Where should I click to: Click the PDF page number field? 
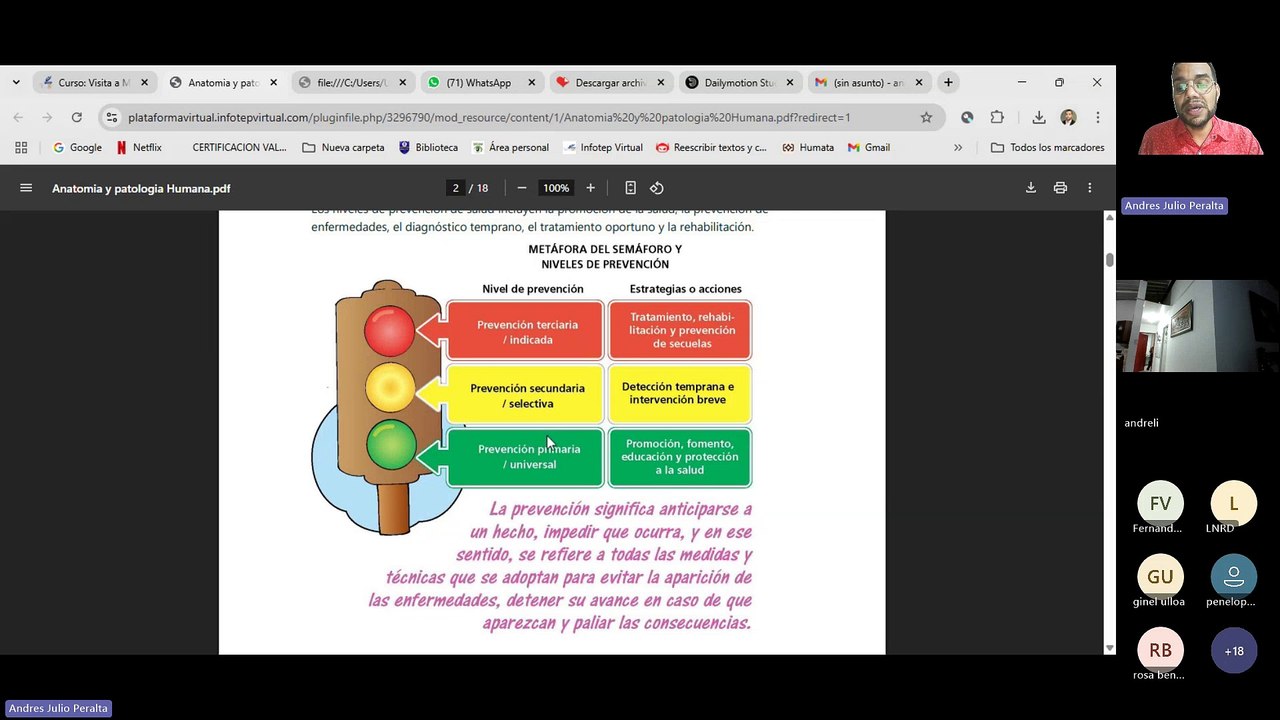pyautogui.click(x=455, y=188)
